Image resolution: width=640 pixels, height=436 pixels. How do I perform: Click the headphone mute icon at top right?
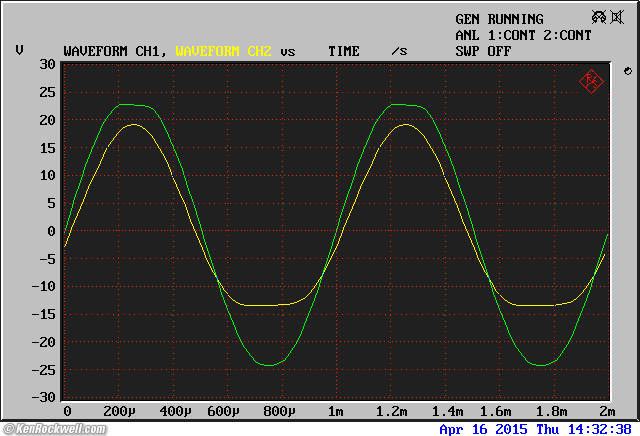coord(598,18)
